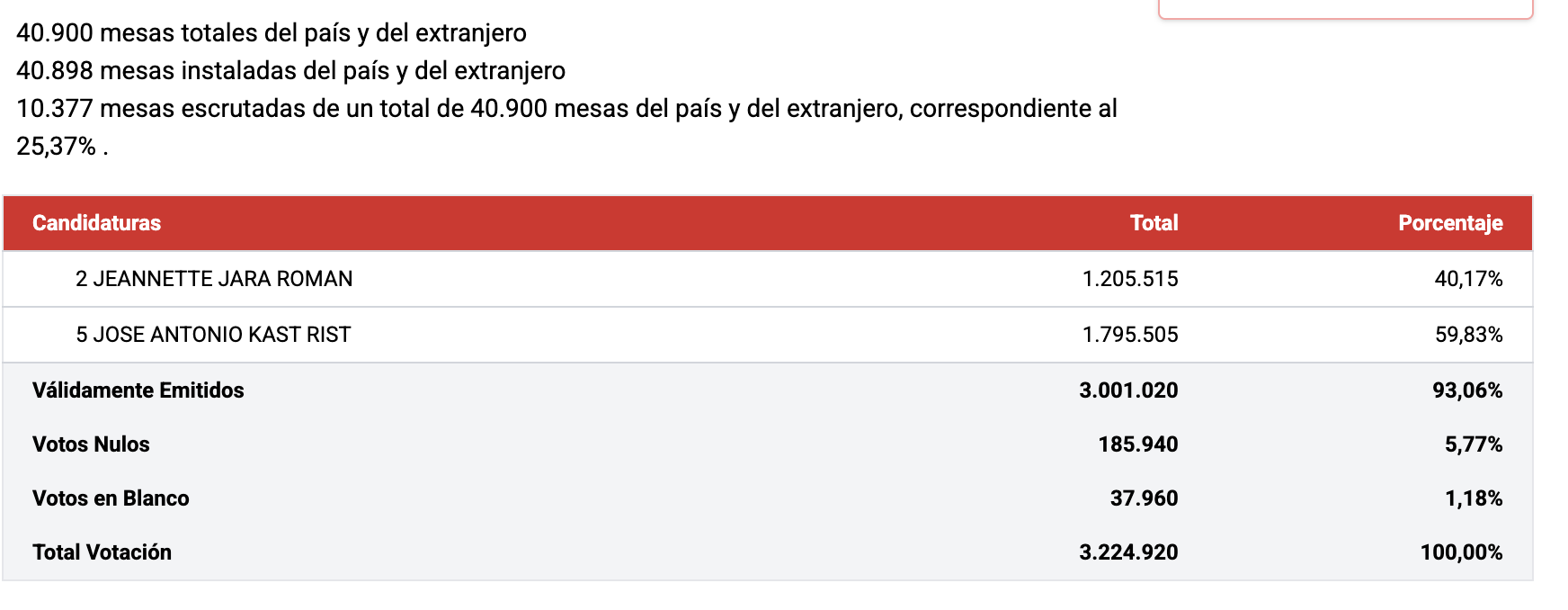Screen dimensions: 1568x610
Task: Click Kast's vote total 1.795.505
Action: click(x=1129, y=335)
